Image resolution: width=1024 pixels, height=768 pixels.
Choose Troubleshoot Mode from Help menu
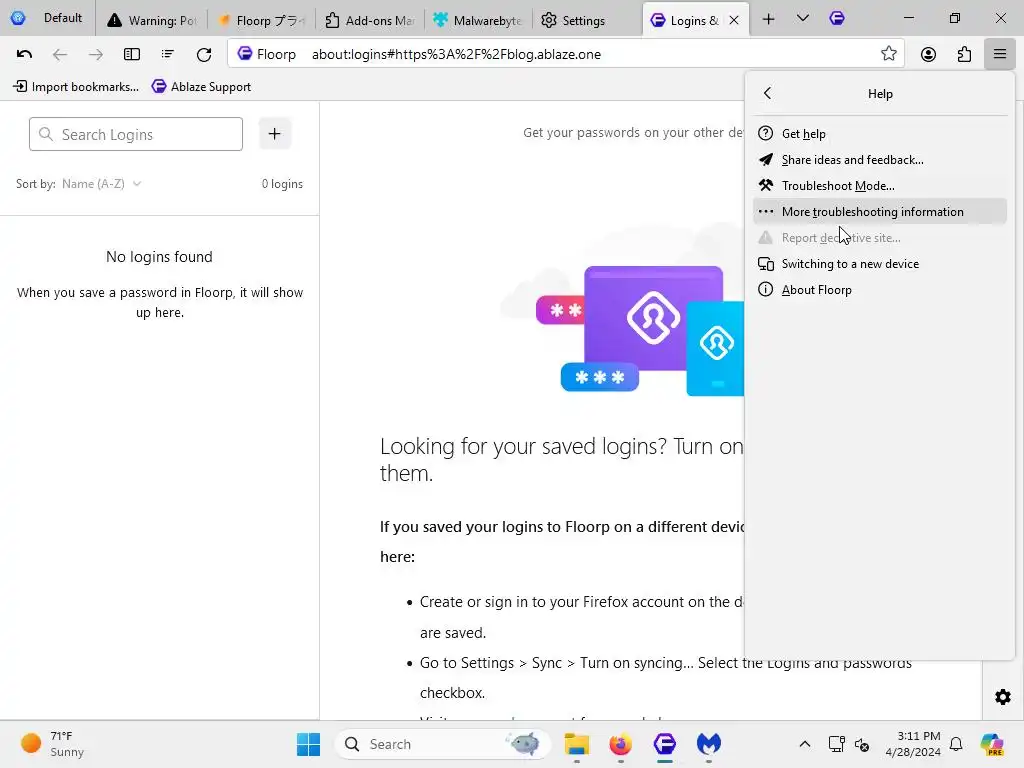880,185
